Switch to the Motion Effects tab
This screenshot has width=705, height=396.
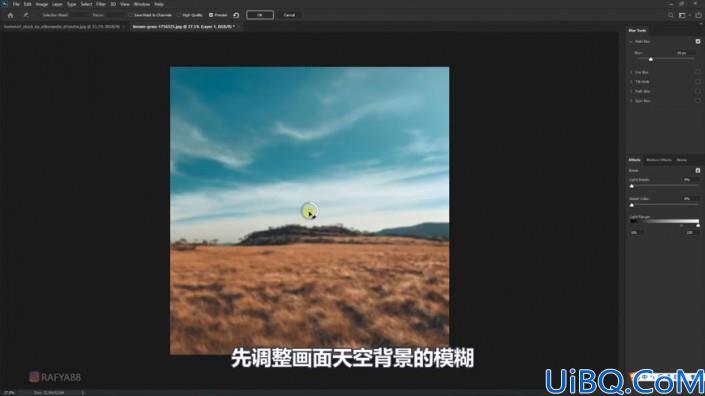[x=659, y=160]
